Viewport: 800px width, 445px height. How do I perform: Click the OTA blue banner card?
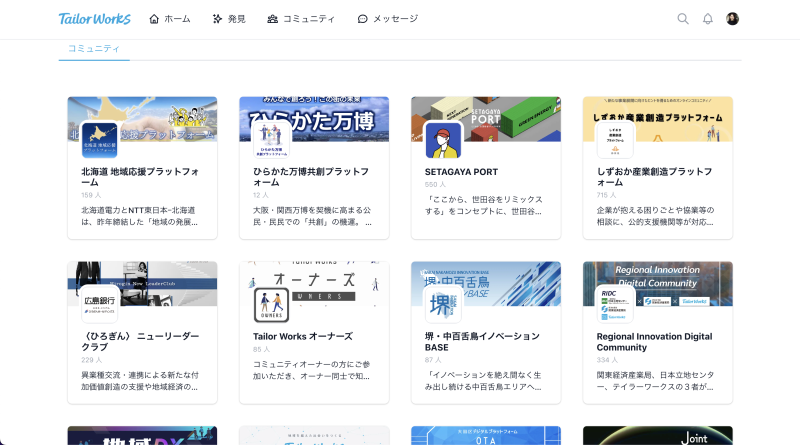486,436
